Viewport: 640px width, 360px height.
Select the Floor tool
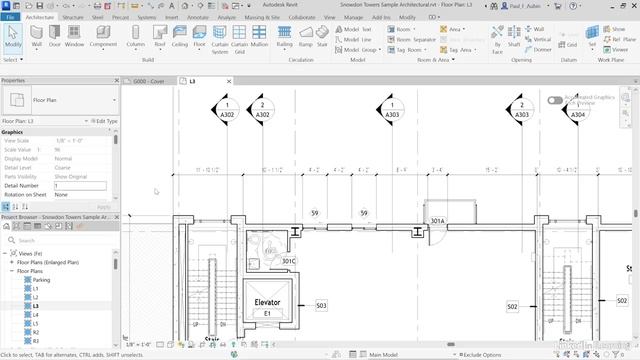pyautogui.click(x=199, y=37)
